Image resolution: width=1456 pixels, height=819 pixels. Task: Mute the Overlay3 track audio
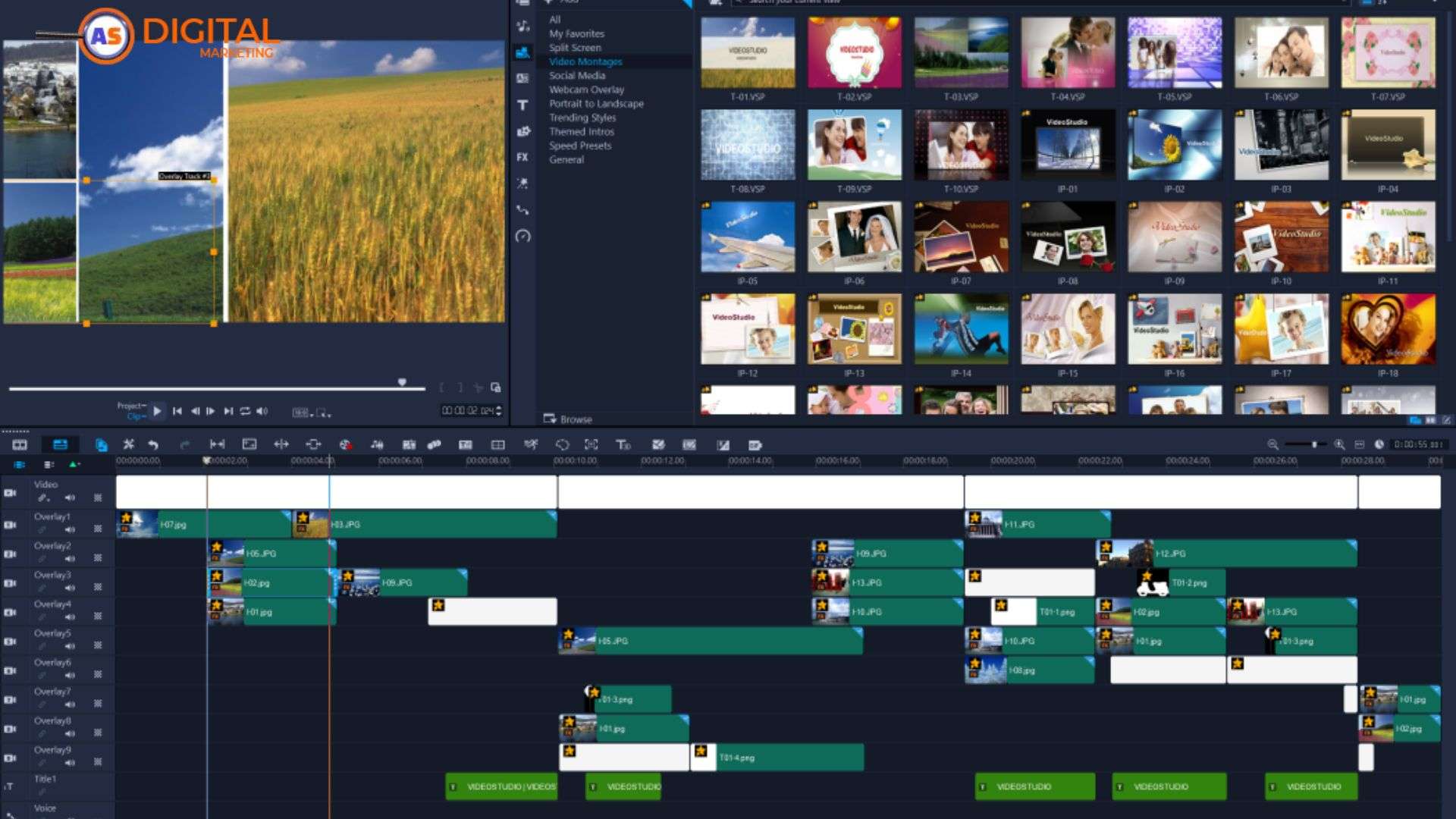(70, 588)
